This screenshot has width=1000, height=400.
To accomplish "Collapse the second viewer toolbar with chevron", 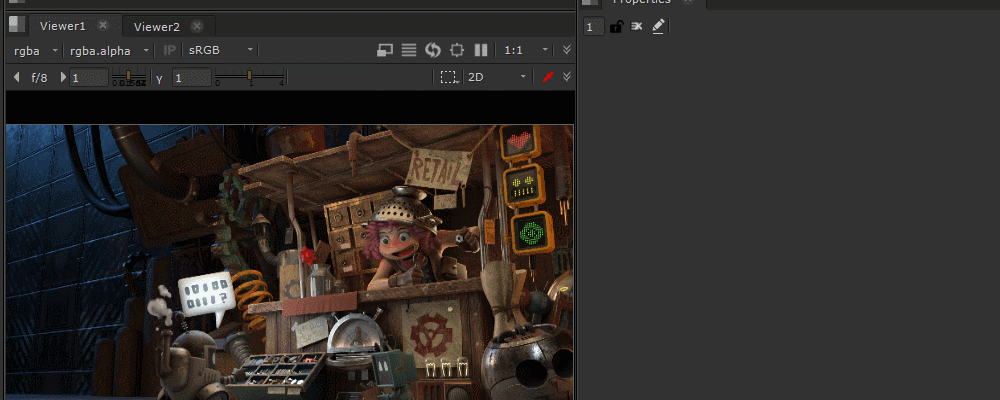I will click(567, 77).
